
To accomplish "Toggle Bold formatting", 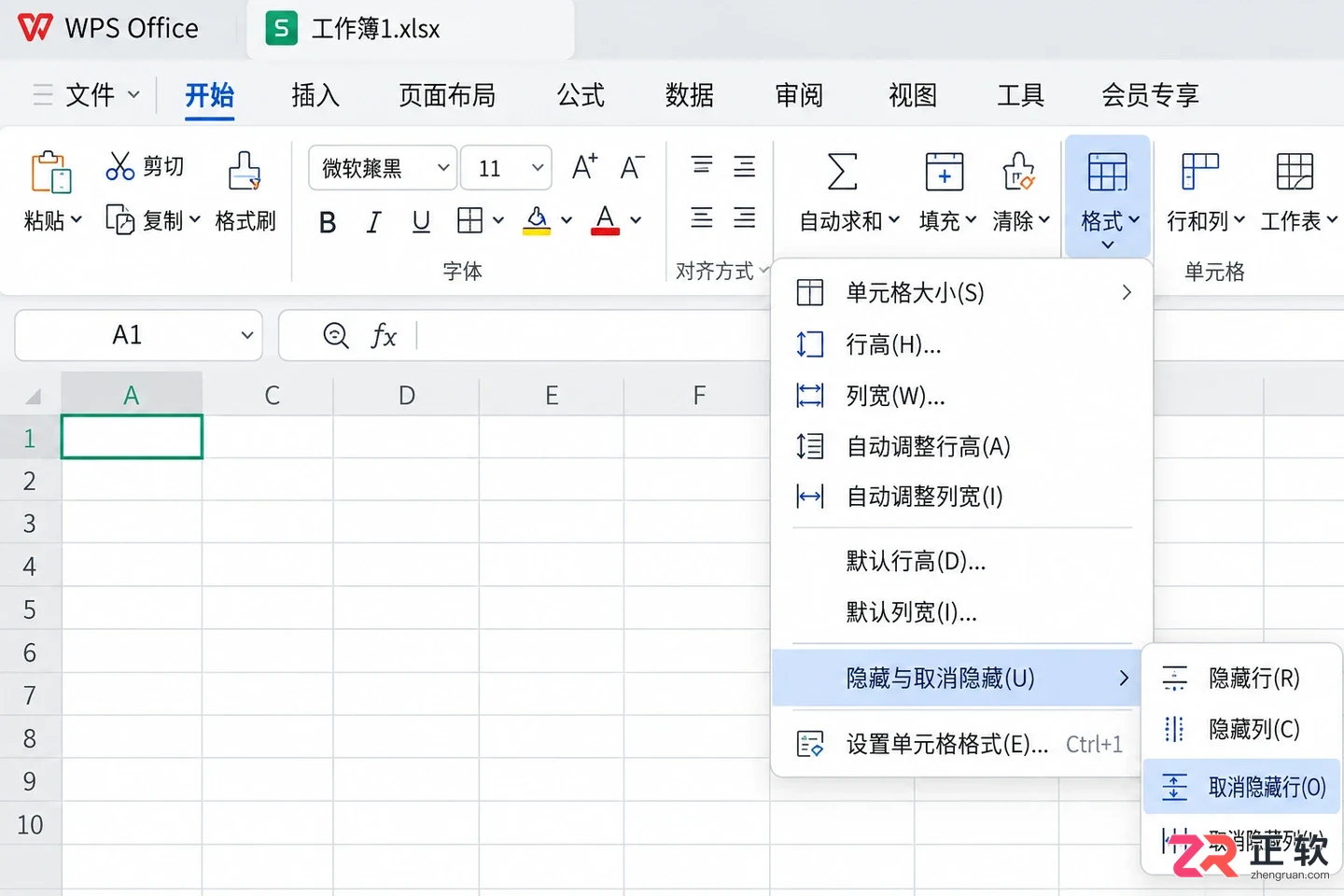I will [328, 222].
